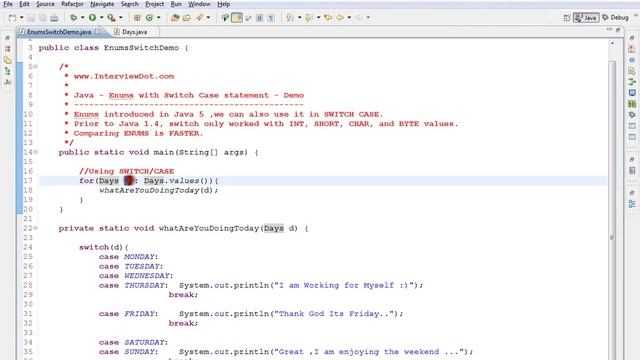Click the Search flashlight toolbar icon
Image resolution: width=640 pixels, height=360 pixels.
pos(199,18)
